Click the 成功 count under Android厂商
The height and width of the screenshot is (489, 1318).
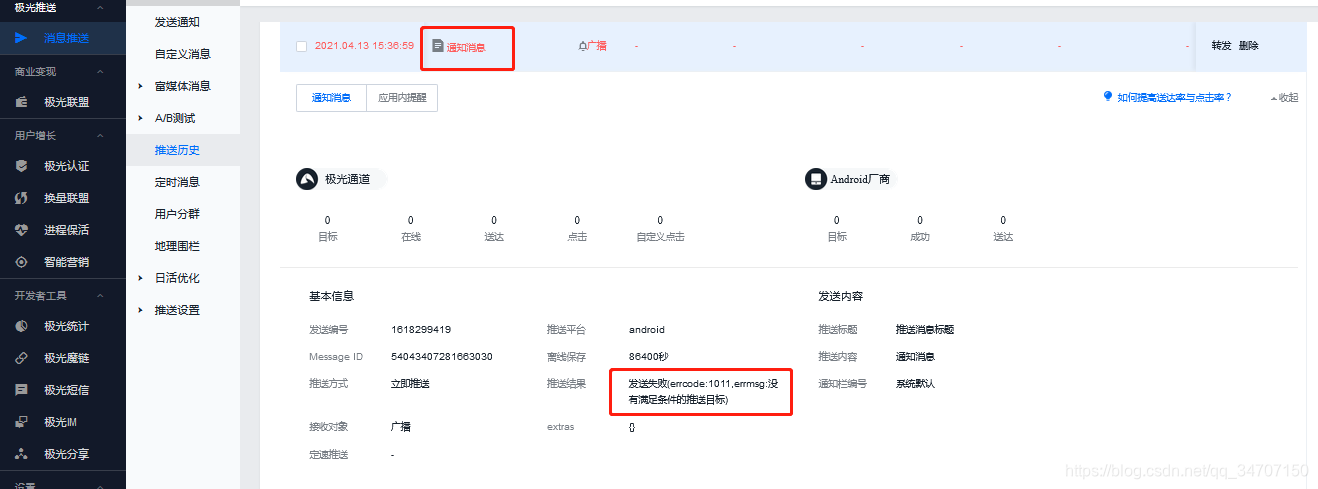pyautogui.click(x=920, y=220)
